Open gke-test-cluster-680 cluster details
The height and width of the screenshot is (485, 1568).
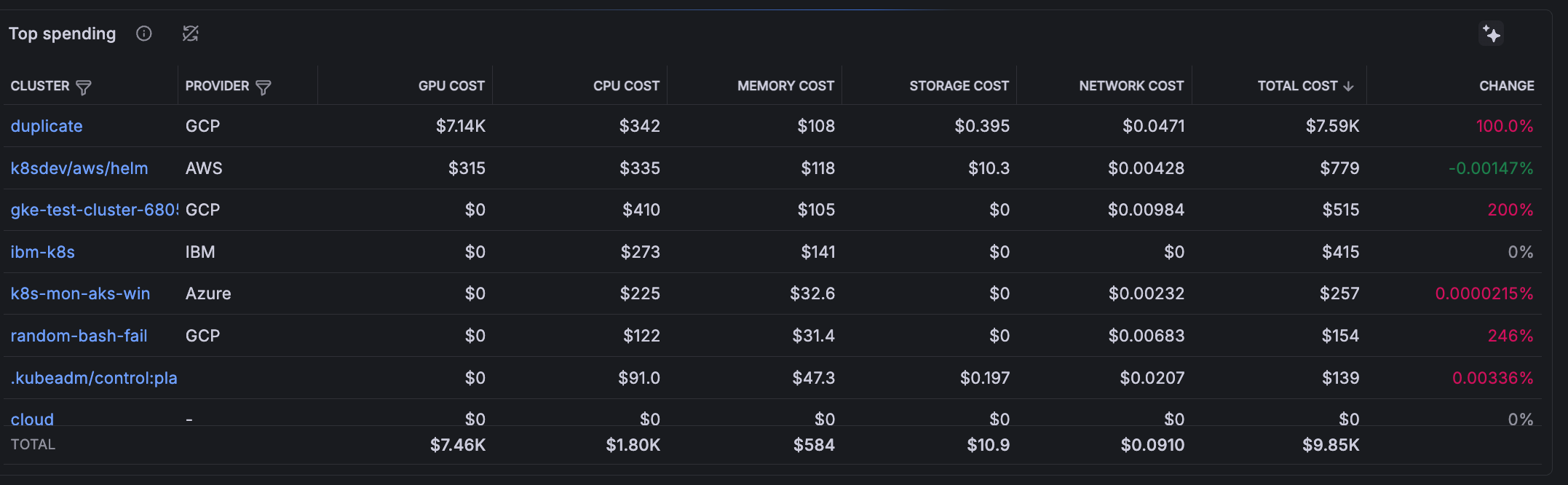coord(94,210)
